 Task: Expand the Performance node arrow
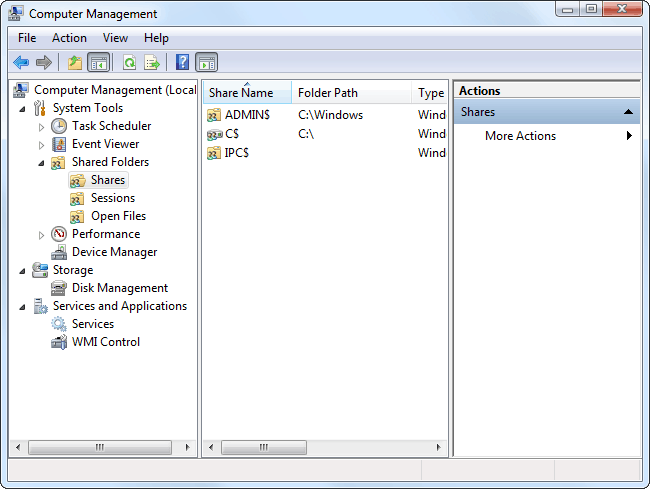(x=41, y=234)
